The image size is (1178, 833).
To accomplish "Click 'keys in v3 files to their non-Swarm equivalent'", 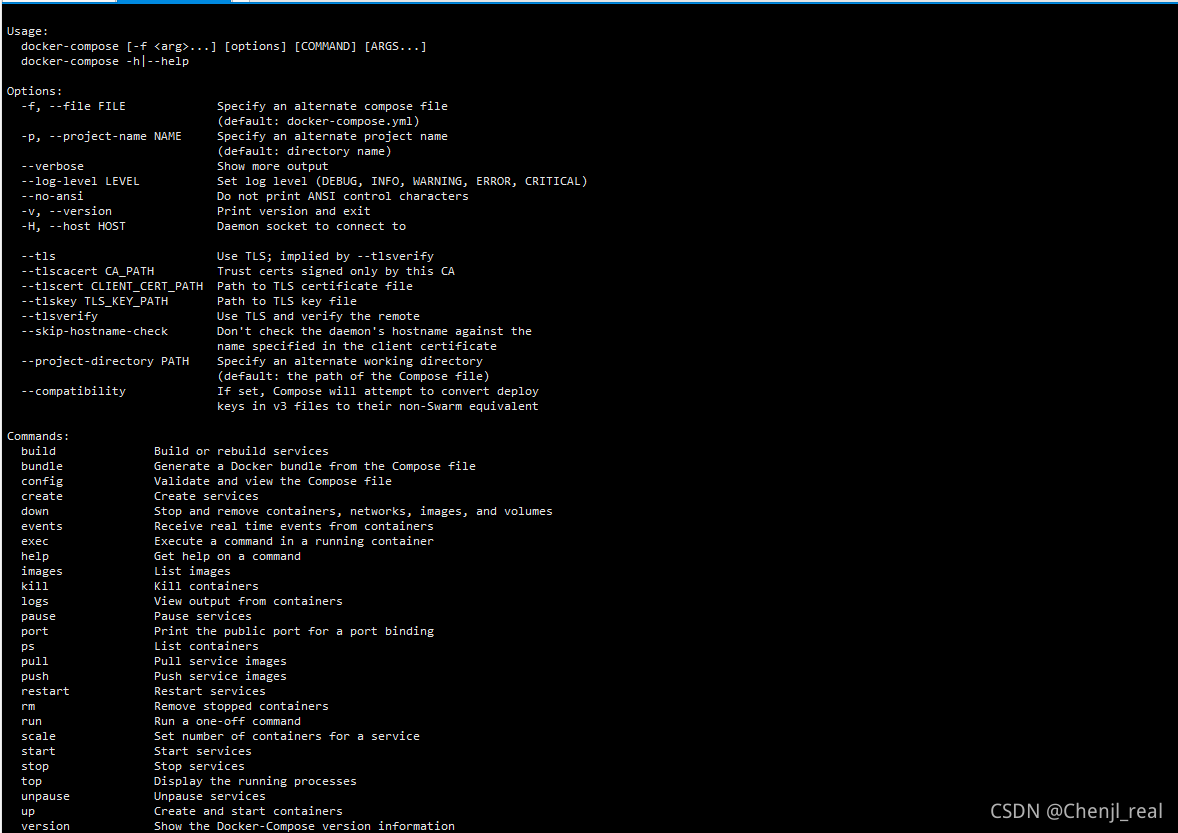I will pyautogui.click(x=378, y=407).
